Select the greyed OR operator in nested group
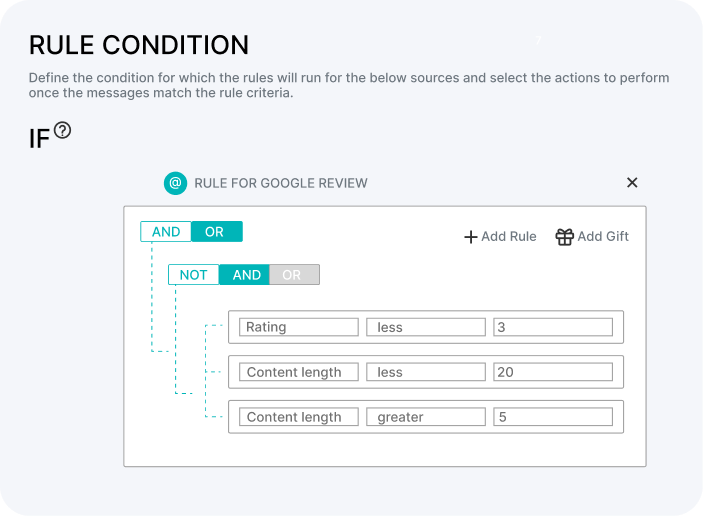This screenshot has height=516, width=703. coord(295,274)
